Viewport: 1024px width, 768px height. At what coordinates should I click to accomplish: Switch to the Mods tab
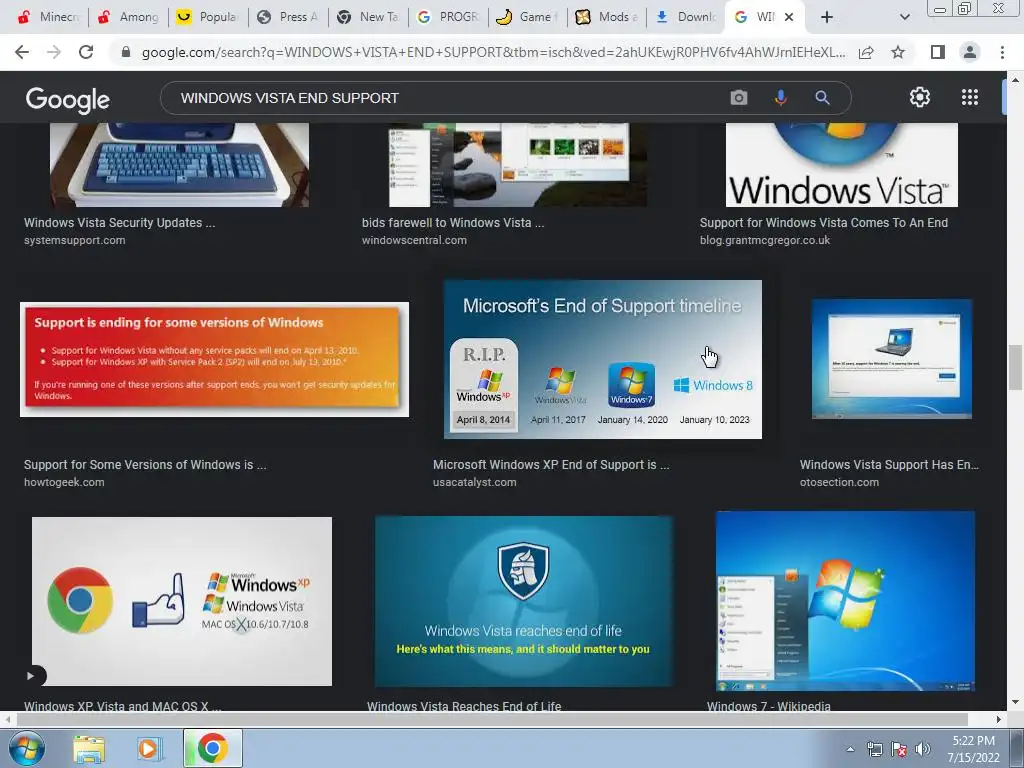(607, 17)
